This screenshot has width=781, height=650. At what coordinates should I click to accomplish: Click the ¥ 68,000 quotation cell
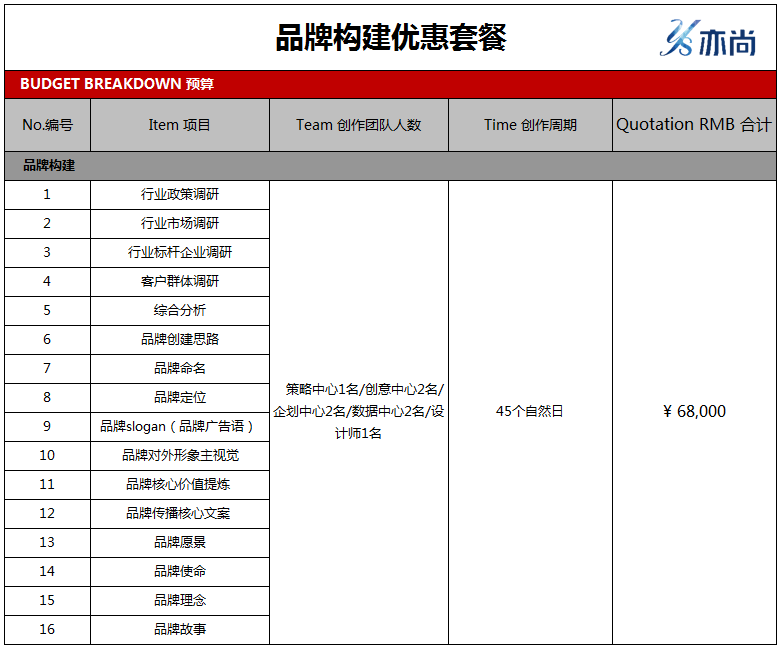tap(694, 411)
